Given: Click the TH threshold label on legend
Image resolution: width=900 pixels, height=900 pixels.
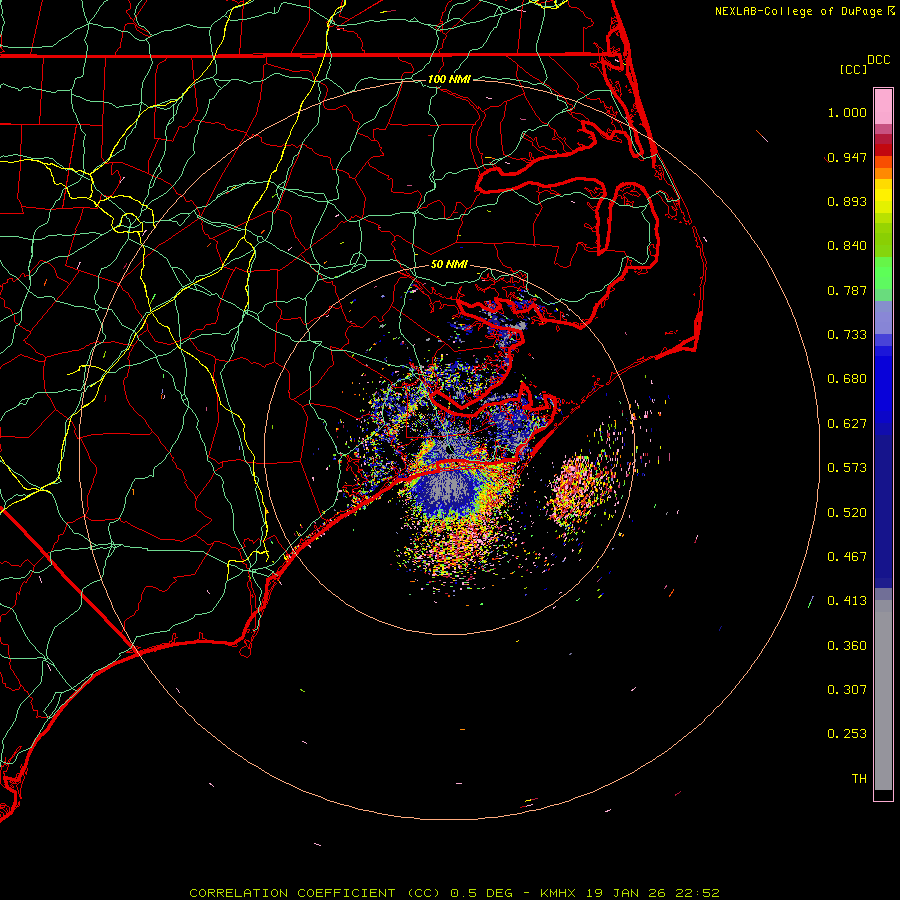Looking at the screenshot, I should (x=859, y=779).
